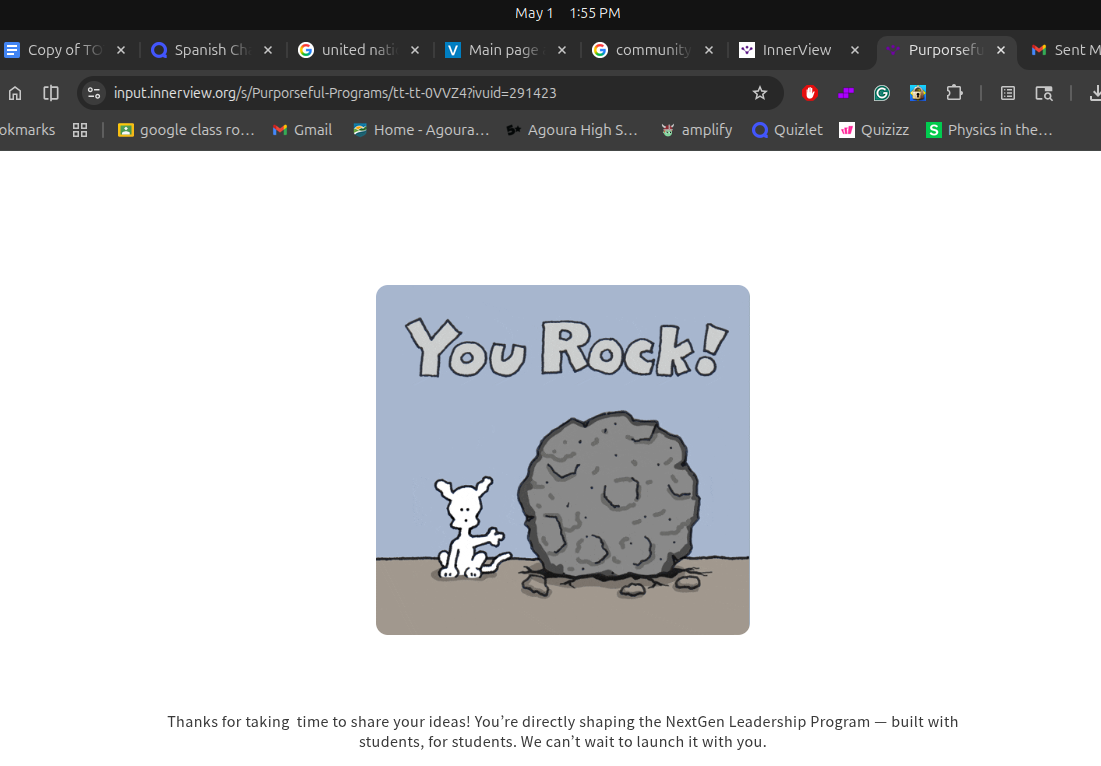
Task: Open the Gmail bookmark
Action: pyautogui.click(x=303, y=130)
